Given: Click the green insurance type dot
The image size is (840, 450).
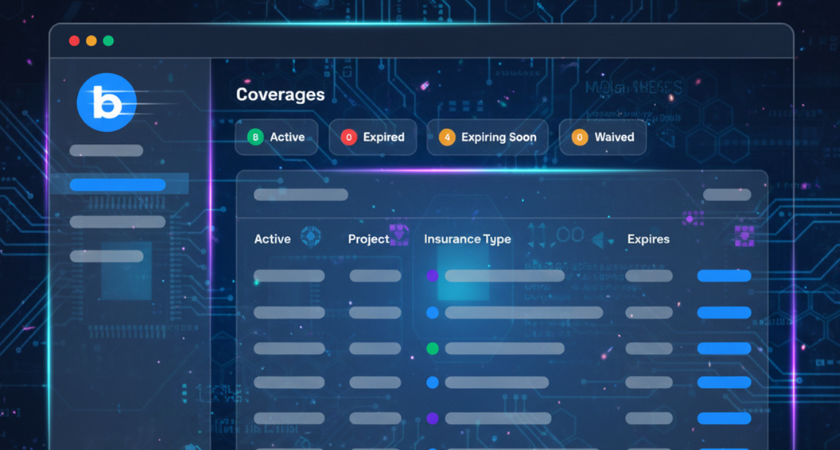Looking at the screenshot, I should (432, 349).
